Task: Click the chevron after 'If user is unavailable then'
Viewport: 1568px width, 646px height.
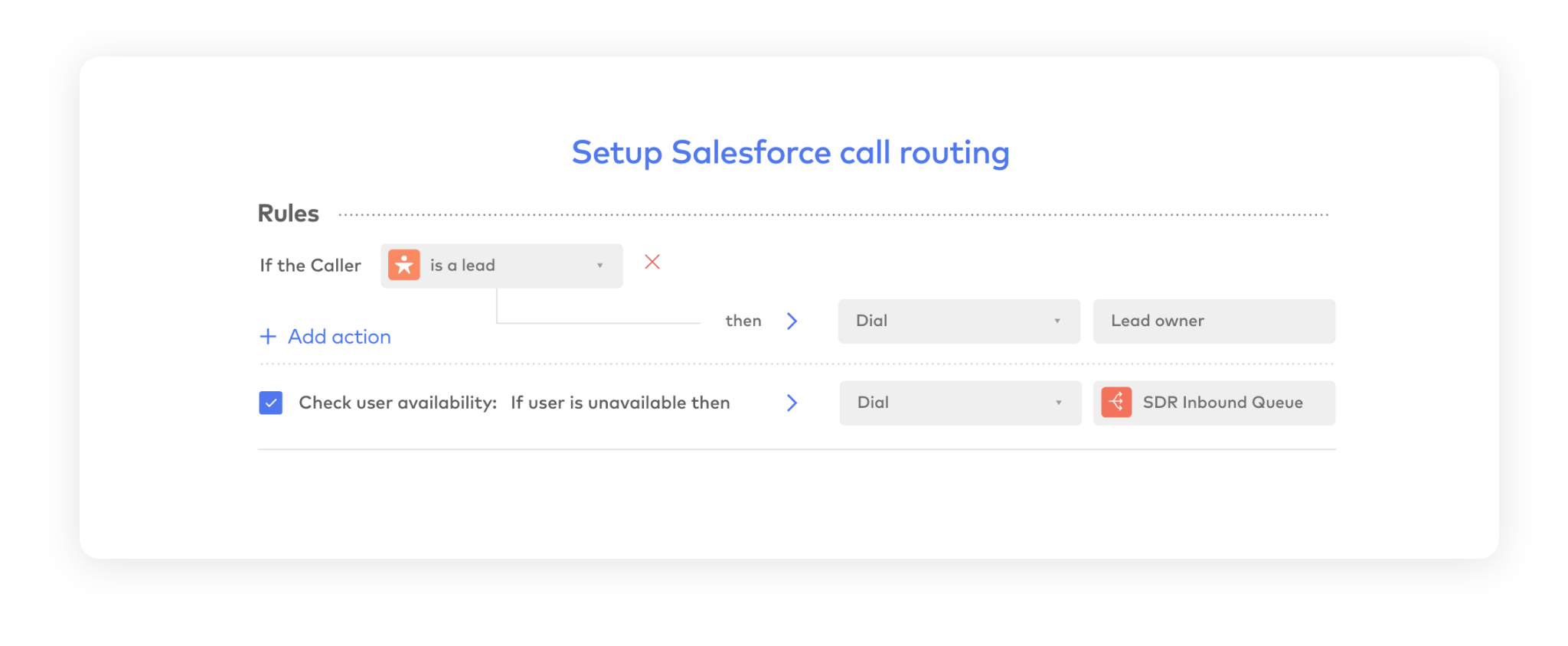Action: coord(792,403)
